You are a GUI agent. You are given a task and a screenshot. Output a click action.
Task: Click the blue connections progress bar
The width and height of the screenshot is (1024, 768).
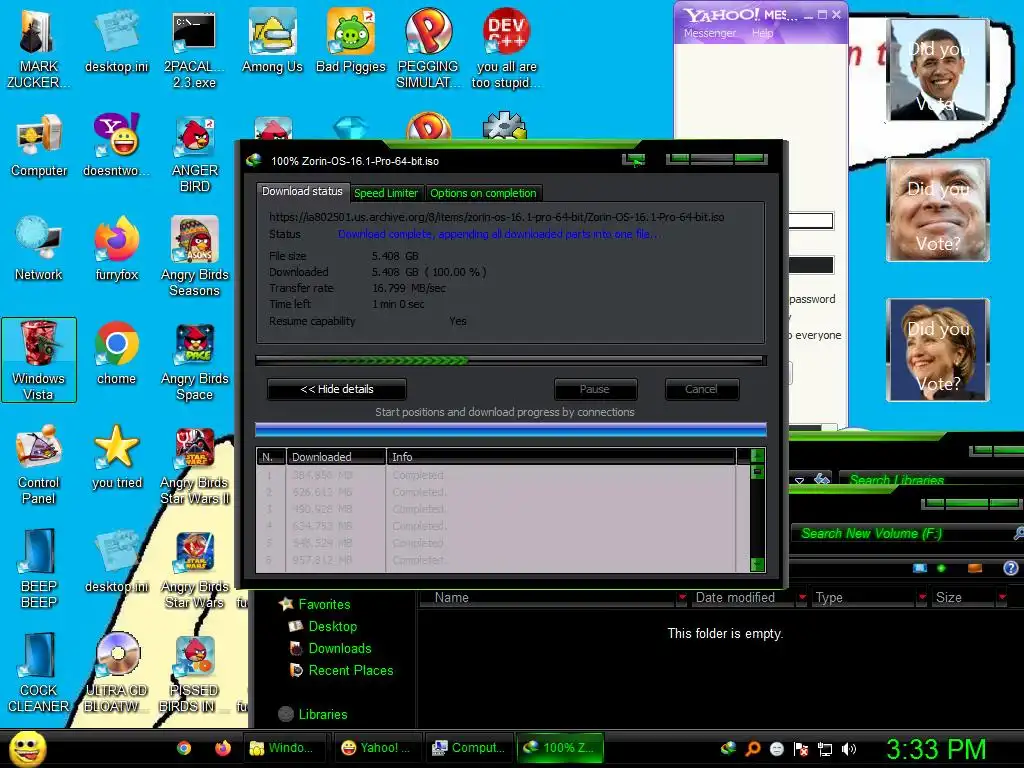point(511,429)
